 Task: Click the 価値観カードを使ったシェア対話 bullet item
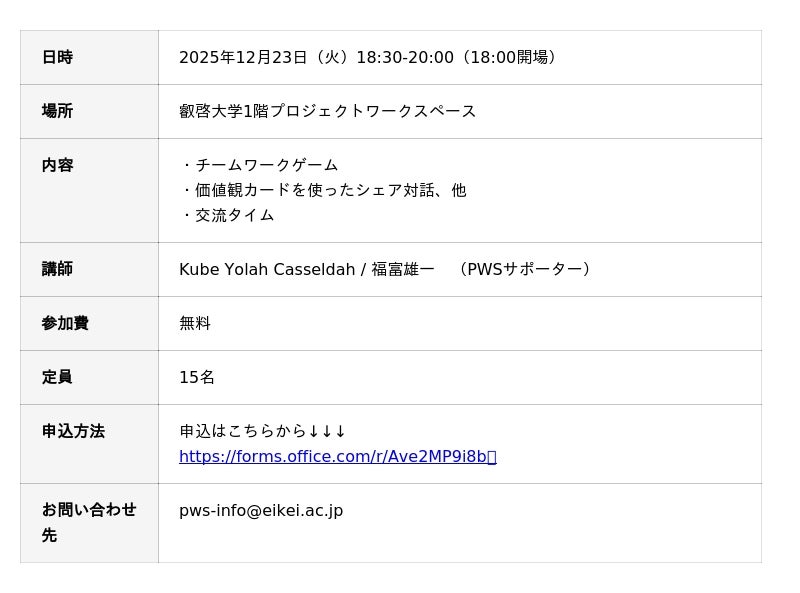(330, 190)
